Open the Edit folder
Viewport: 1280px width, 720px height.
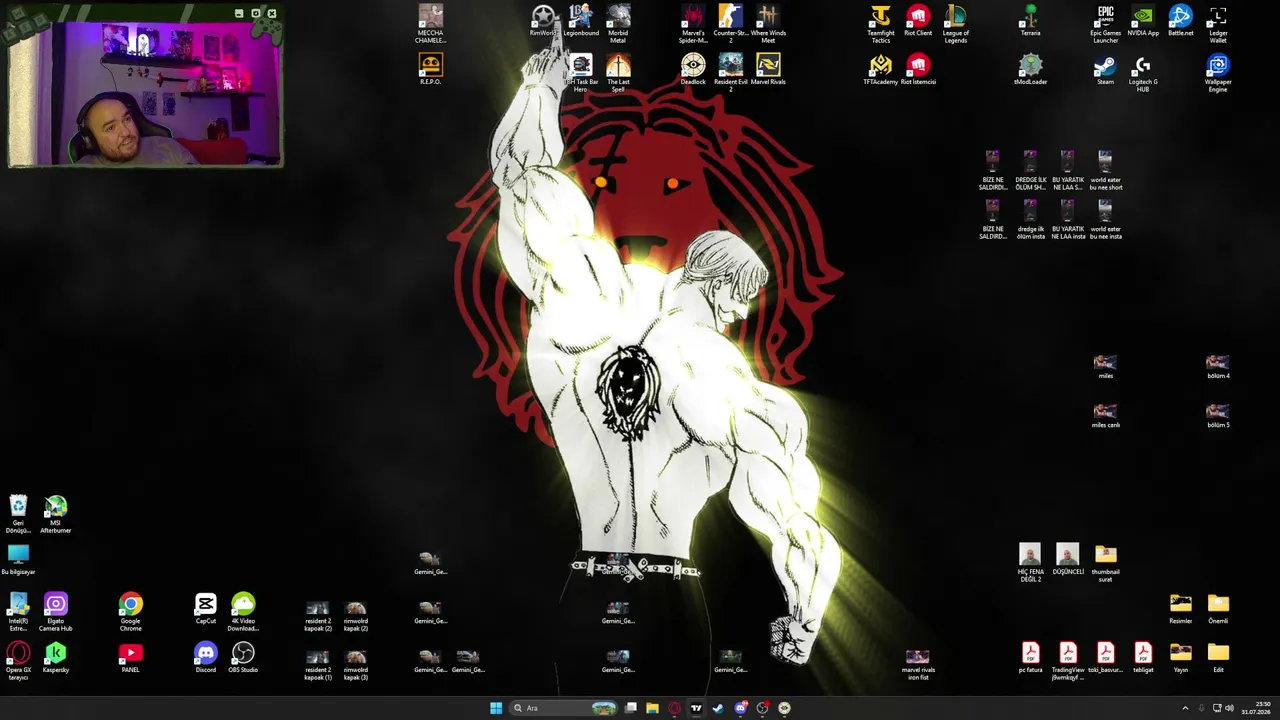click(x=1218, y=657)
